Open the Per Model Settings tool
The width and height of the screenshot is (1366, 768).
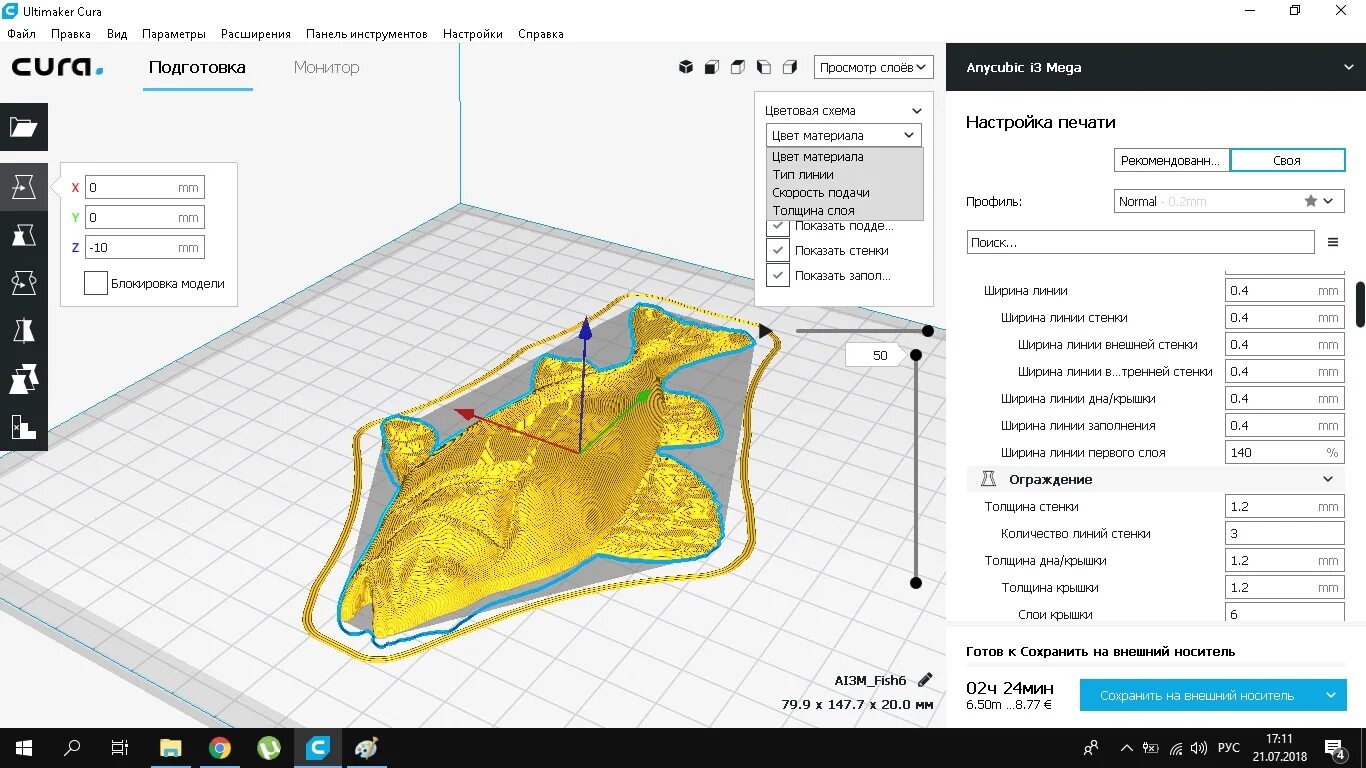pyautogui.click(x=23, y=379)
